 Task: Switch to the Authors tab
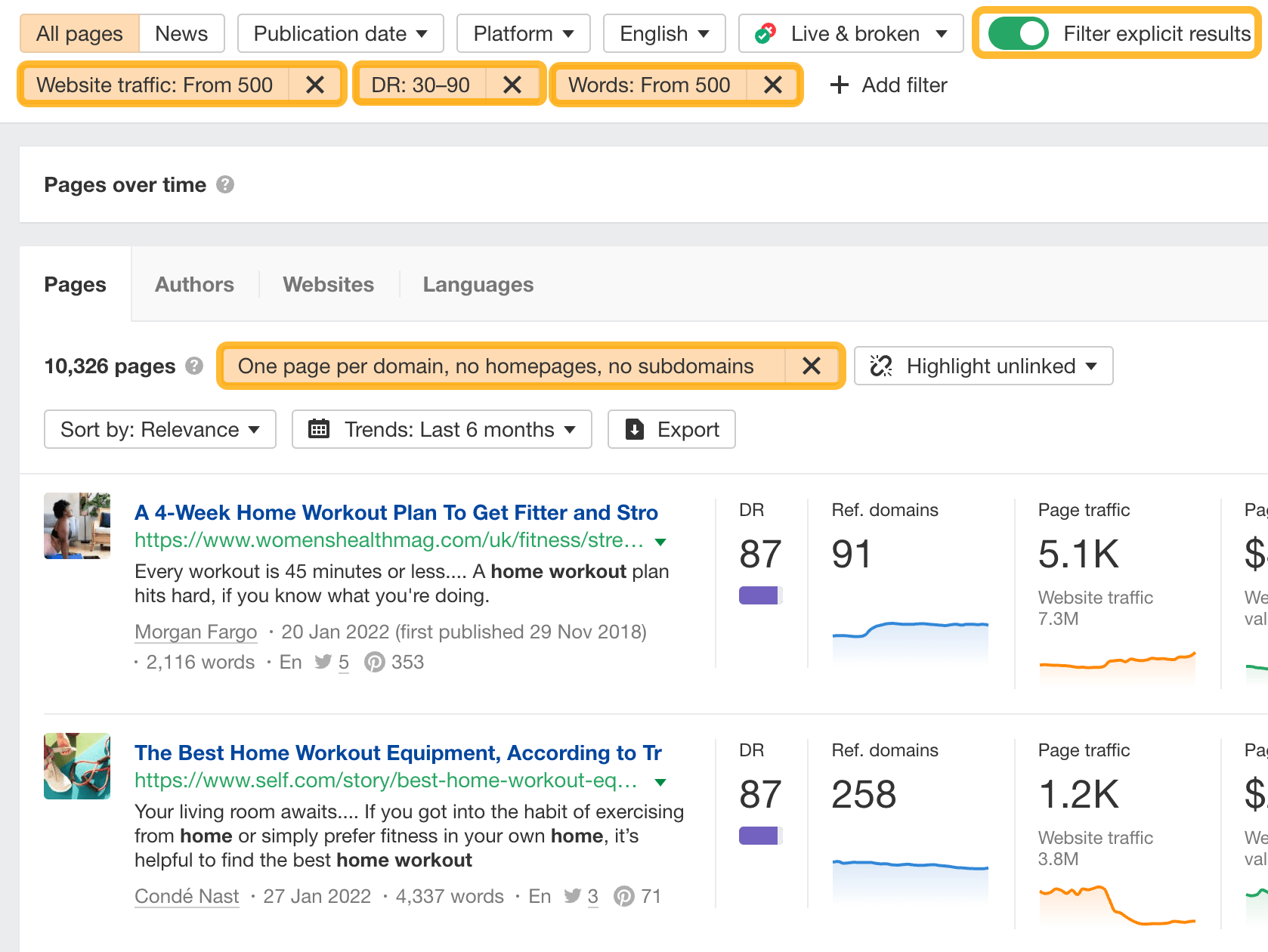(x=194, y=284)
